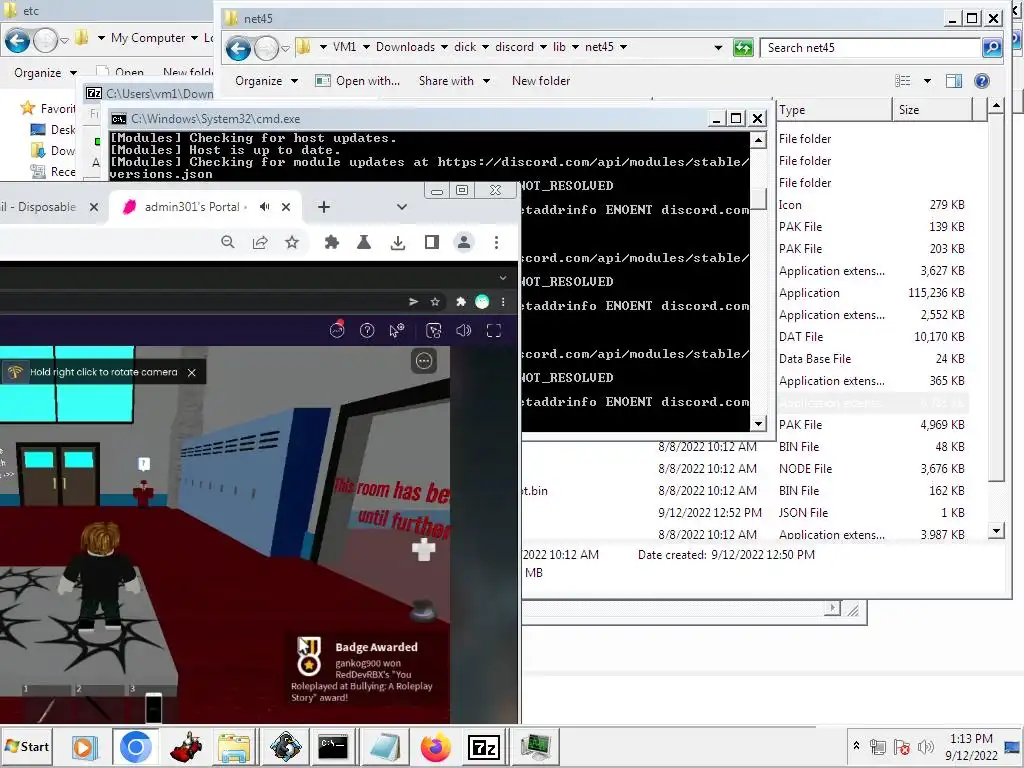This screenshot has height=768, width=1024.
Task: Click the magnifier icon in Search net45 box
Action: pyautogui.click(x=991, y=48)
